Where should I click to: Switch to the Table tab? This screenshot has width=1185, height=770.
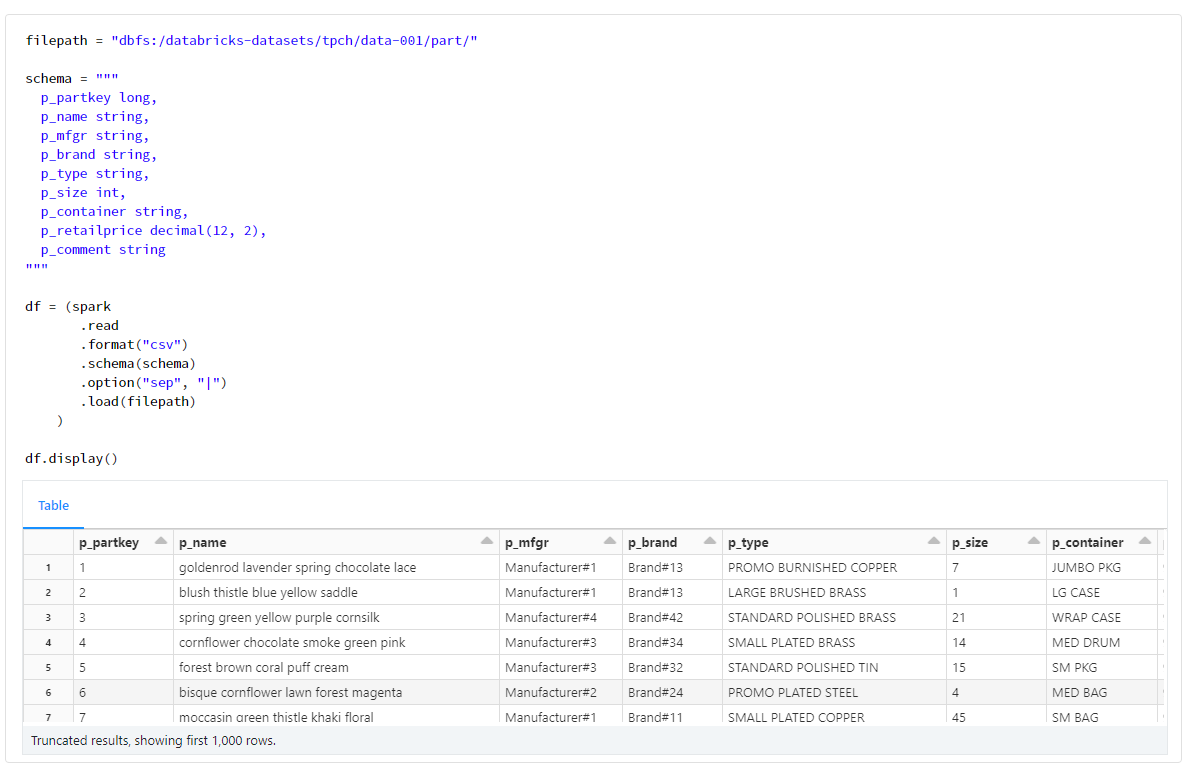53,506
